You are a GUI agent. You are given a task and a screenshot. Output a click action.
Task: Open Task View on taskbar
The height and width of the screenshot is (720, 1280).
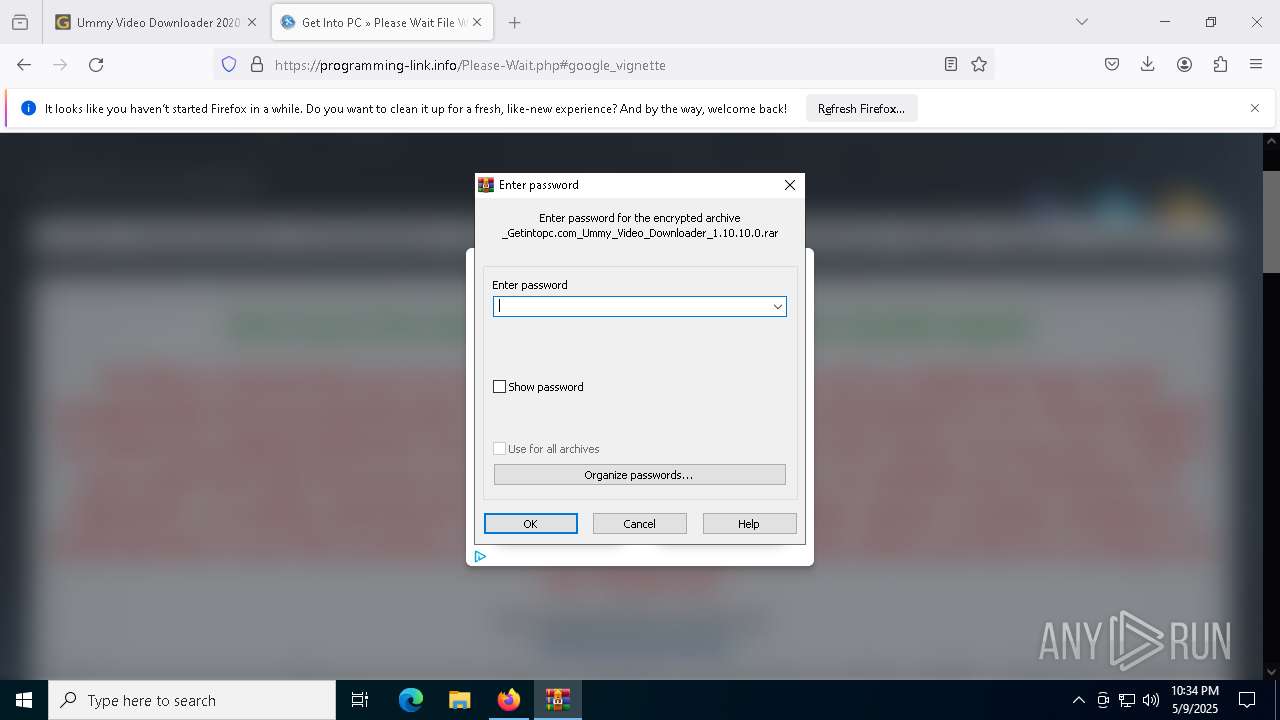click(x=360, y=700)
